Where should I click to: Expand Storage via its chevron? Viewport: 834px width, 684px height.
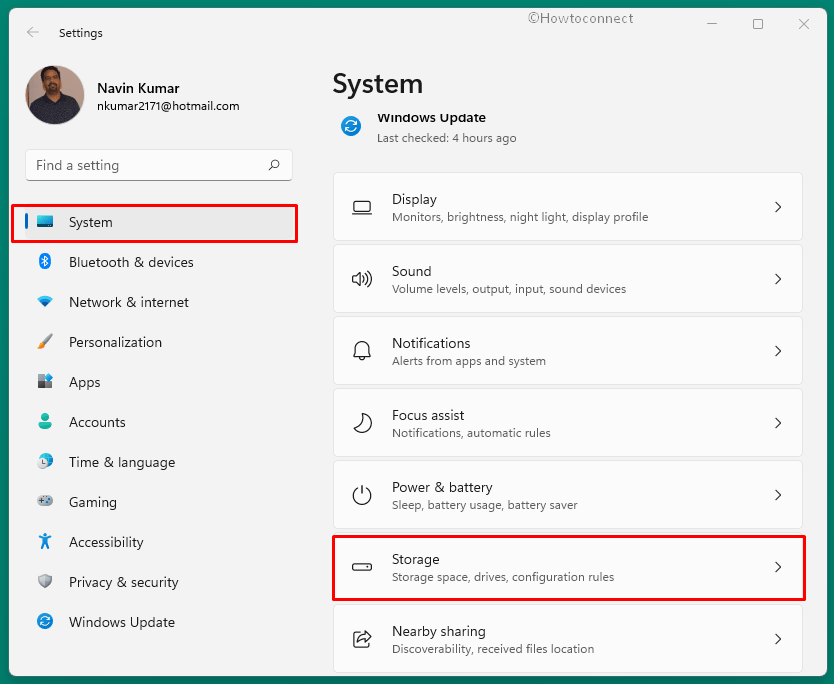pos(778,567)
